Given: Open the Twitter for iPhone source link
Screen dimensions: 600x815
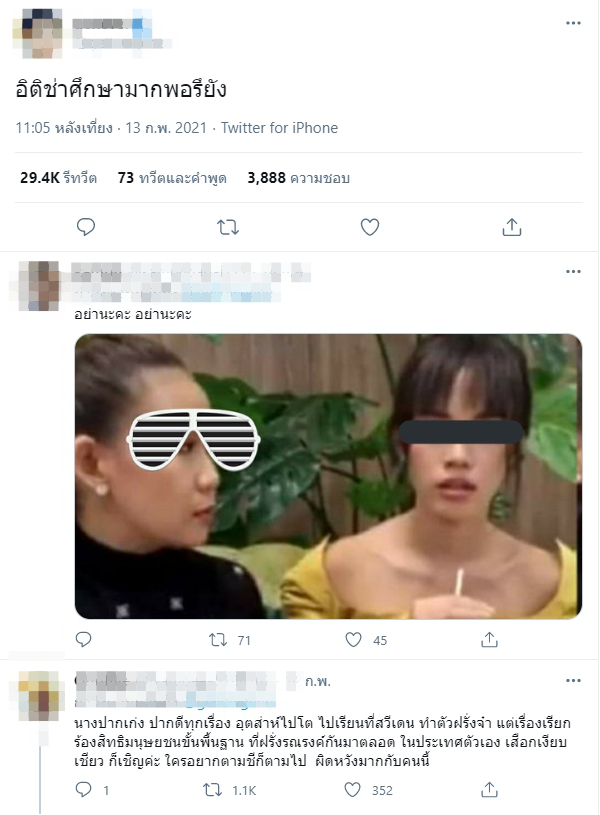Looking at the screenshot, I should [x=279, y=128].
